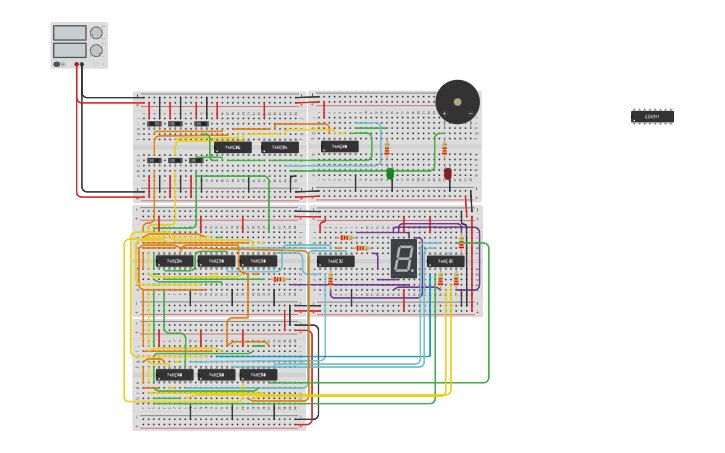The height and width of the screenshot is (453, 725).
Task: Click the power supply lower knob
Action: point(96,50)
